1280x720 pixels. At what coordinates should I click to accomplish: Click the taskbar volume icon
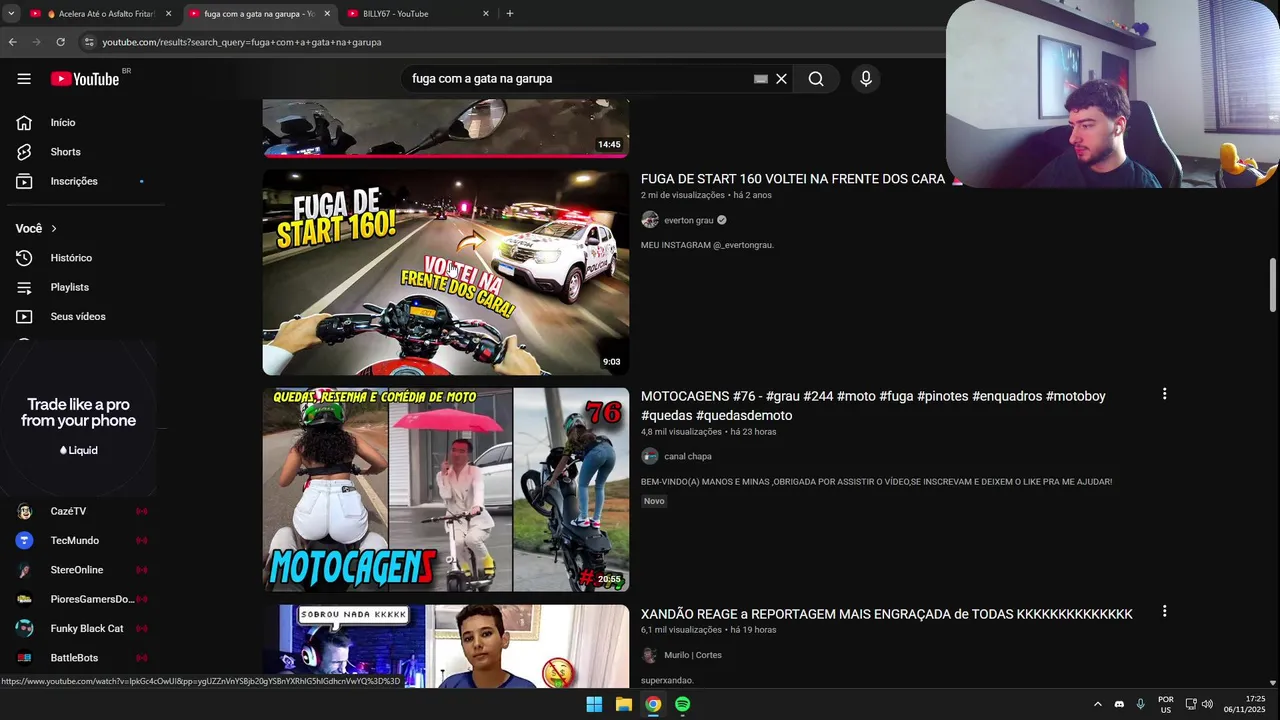pos(1207,704)
